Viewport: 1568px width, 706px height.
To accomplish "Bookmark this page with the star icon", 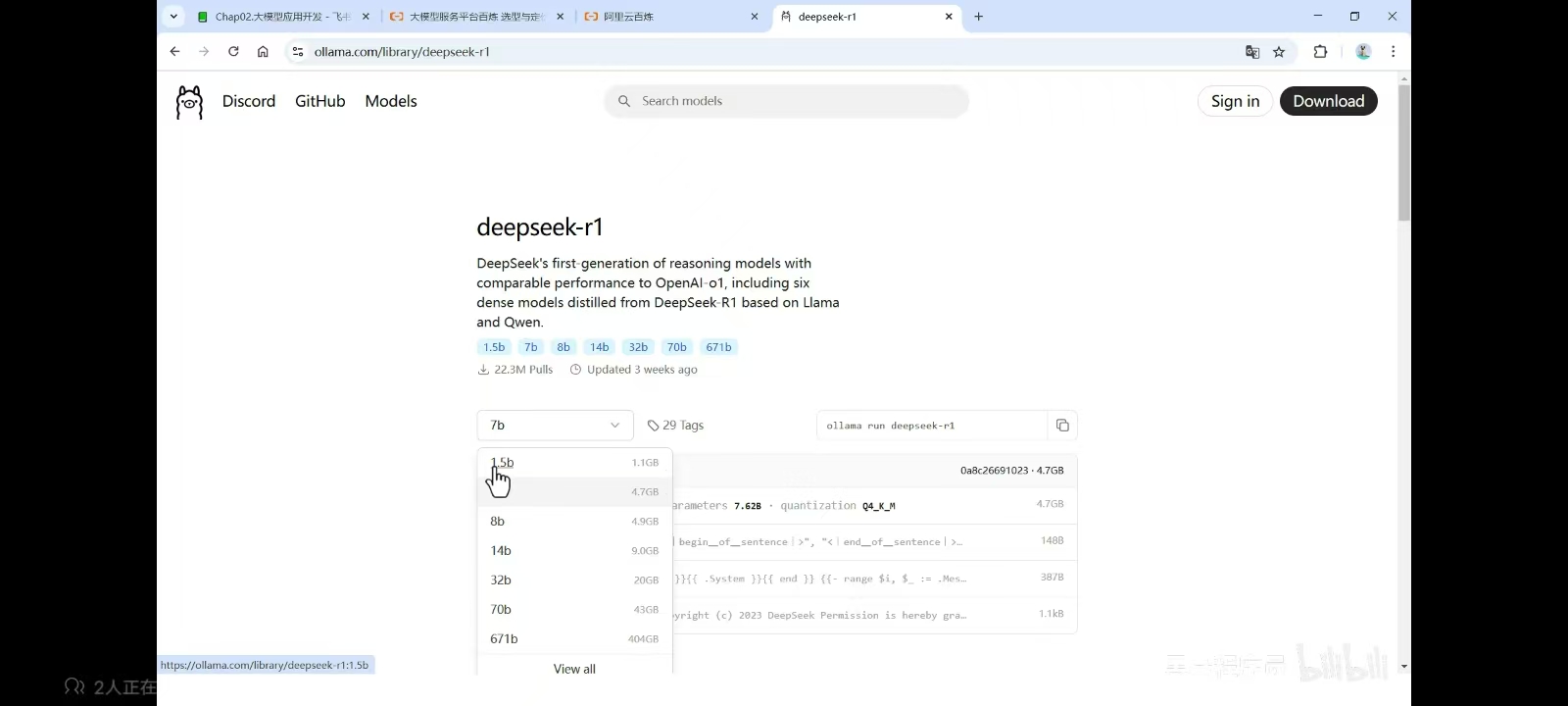I will tap(1279, 52).
